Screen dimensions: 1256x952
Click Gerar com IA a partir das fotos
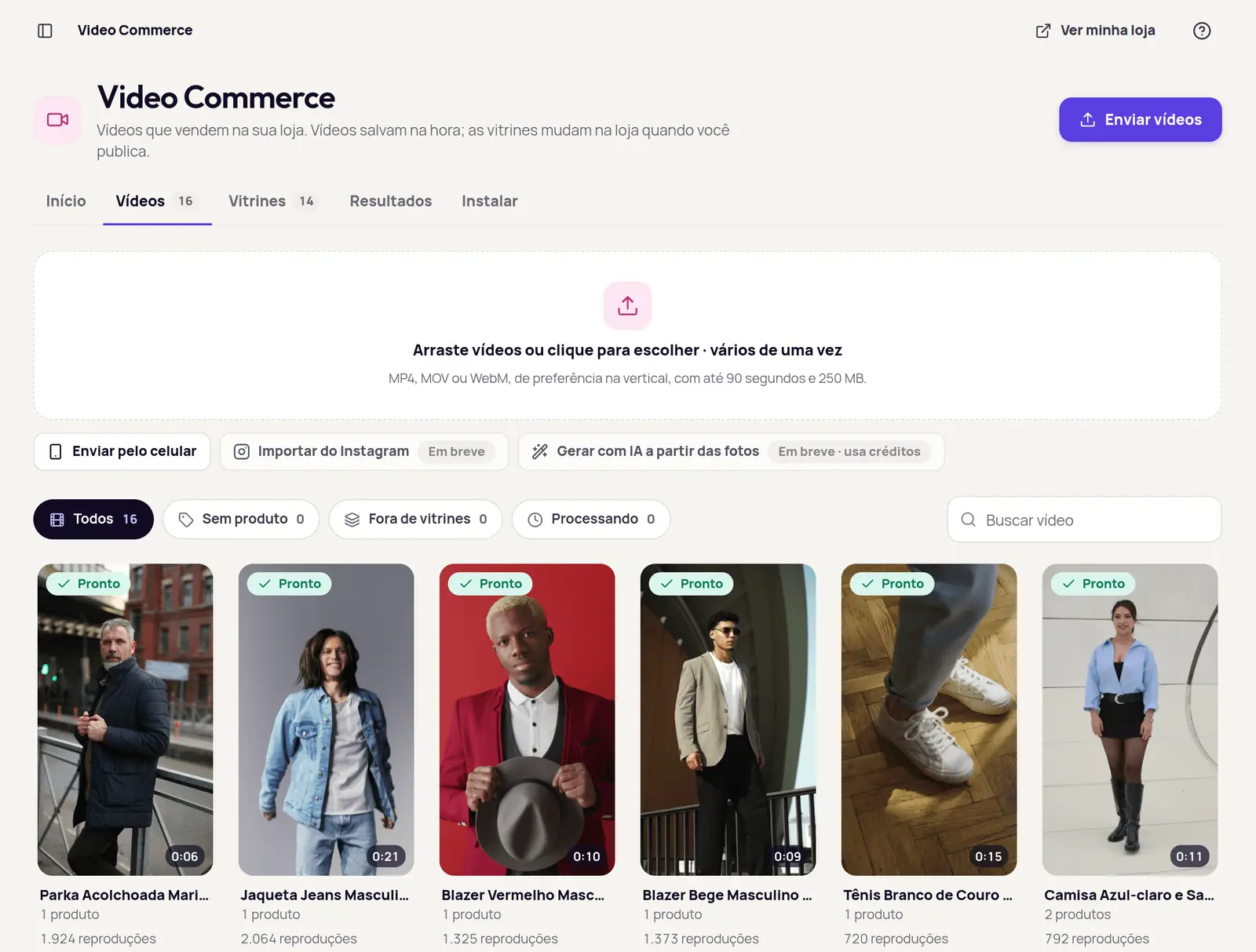[731, 451]
